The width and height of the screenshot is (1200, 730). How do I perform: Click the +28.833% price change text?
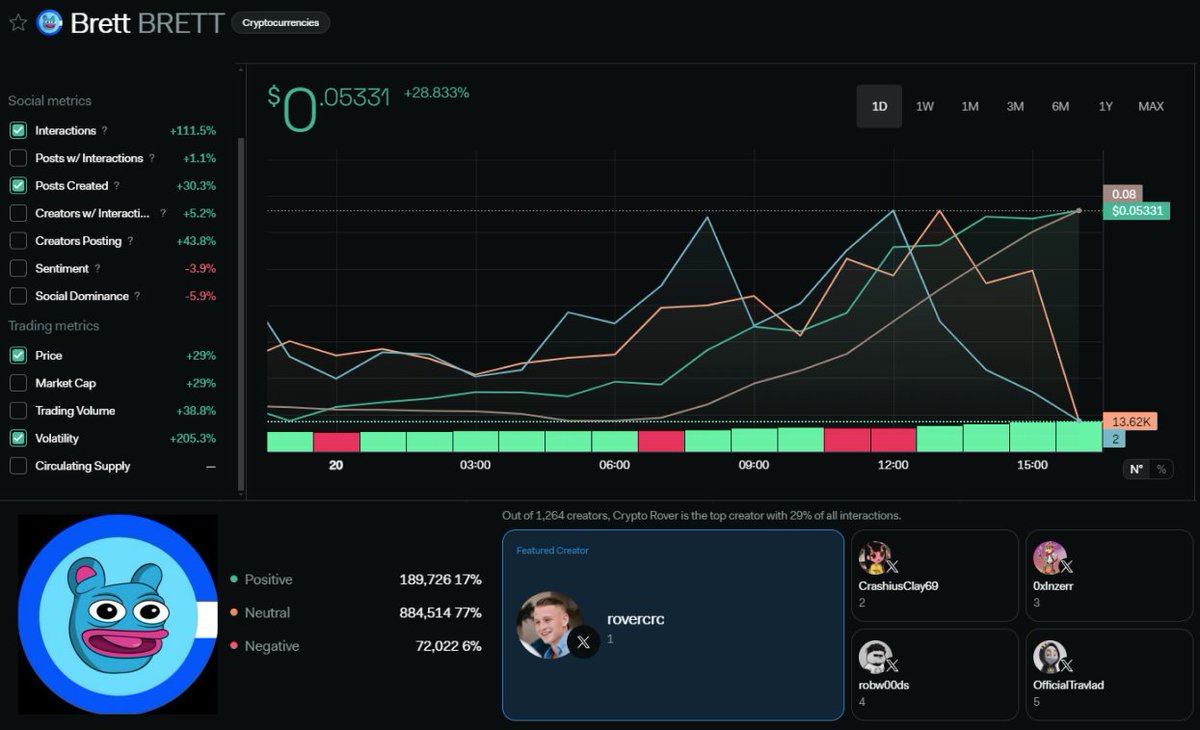[x=436, y=92]
